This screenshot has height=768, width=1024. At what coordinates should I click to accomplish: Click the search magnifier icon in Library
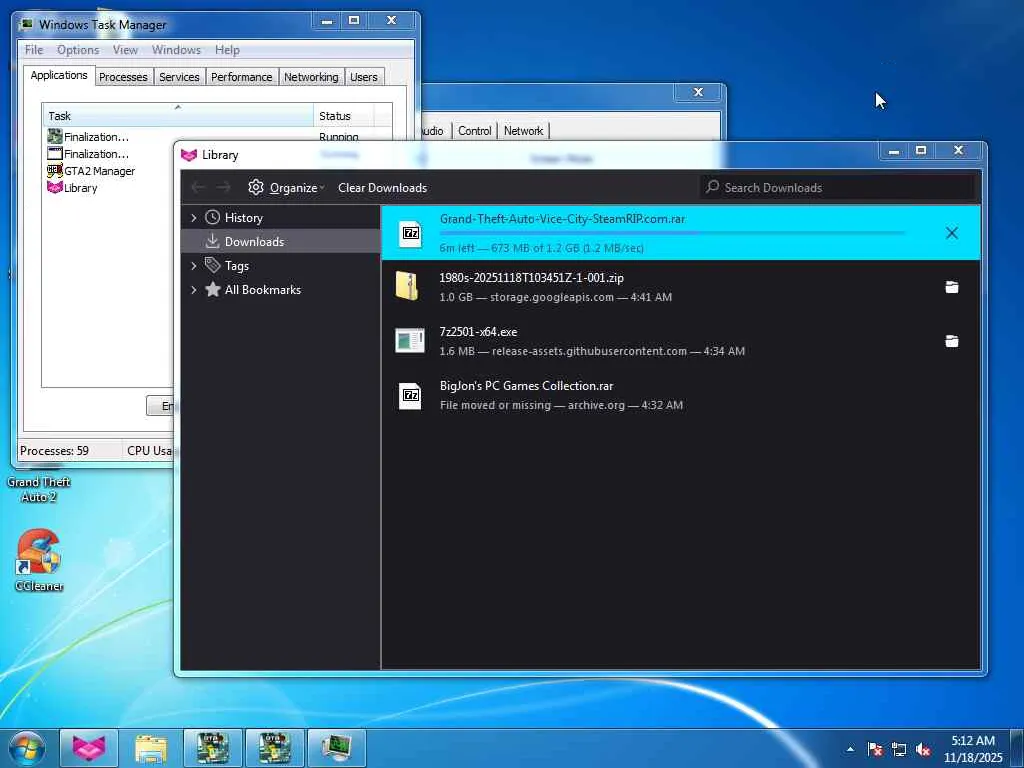pyautogui.click(x=712, y=187)
